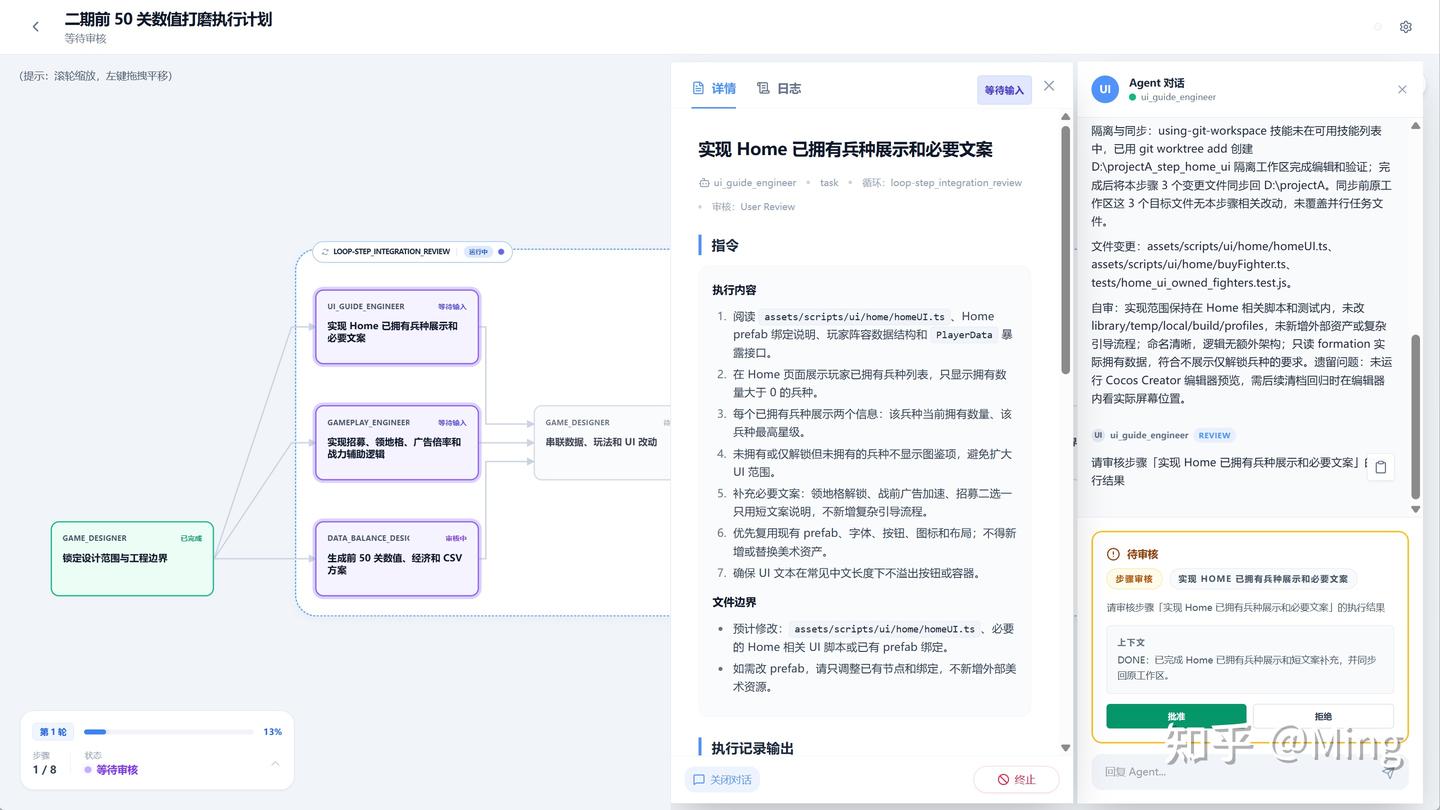Reject the step with 拒绝
This screenshot has width=1440, height=810.
click(x=1323, y=716)
